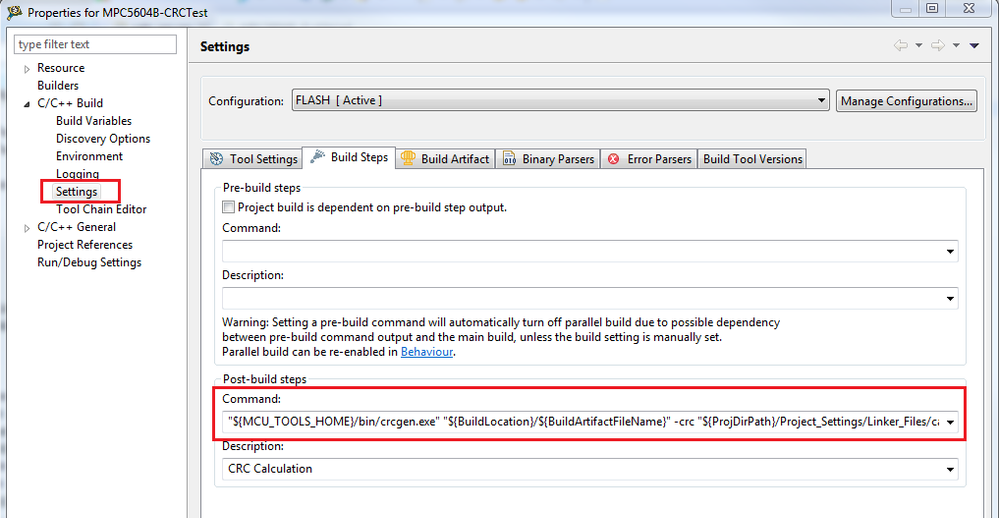Select Environment in the tree
This screenshot has height=518, width=999.
(89, 156)
